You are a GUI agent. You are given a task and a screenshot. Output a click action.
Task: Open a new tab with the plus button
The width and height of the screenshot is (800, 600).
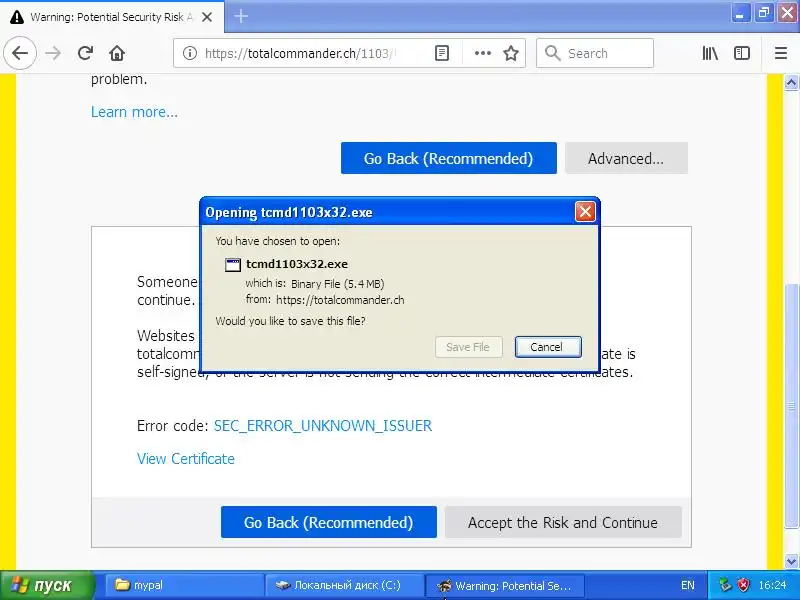(241, 16)
